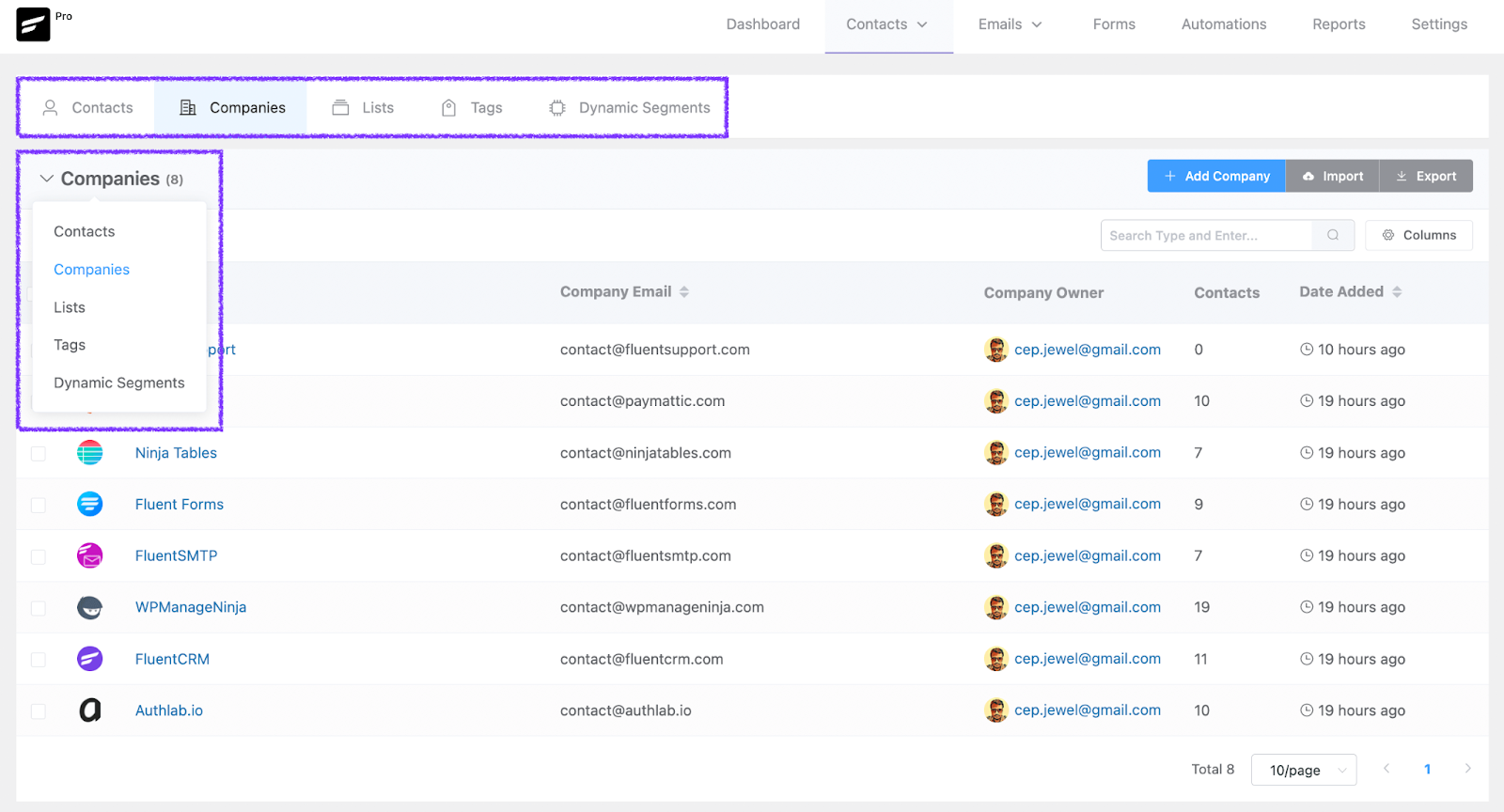
Task: Click the FluentCRM company logo
Action: 90,659
